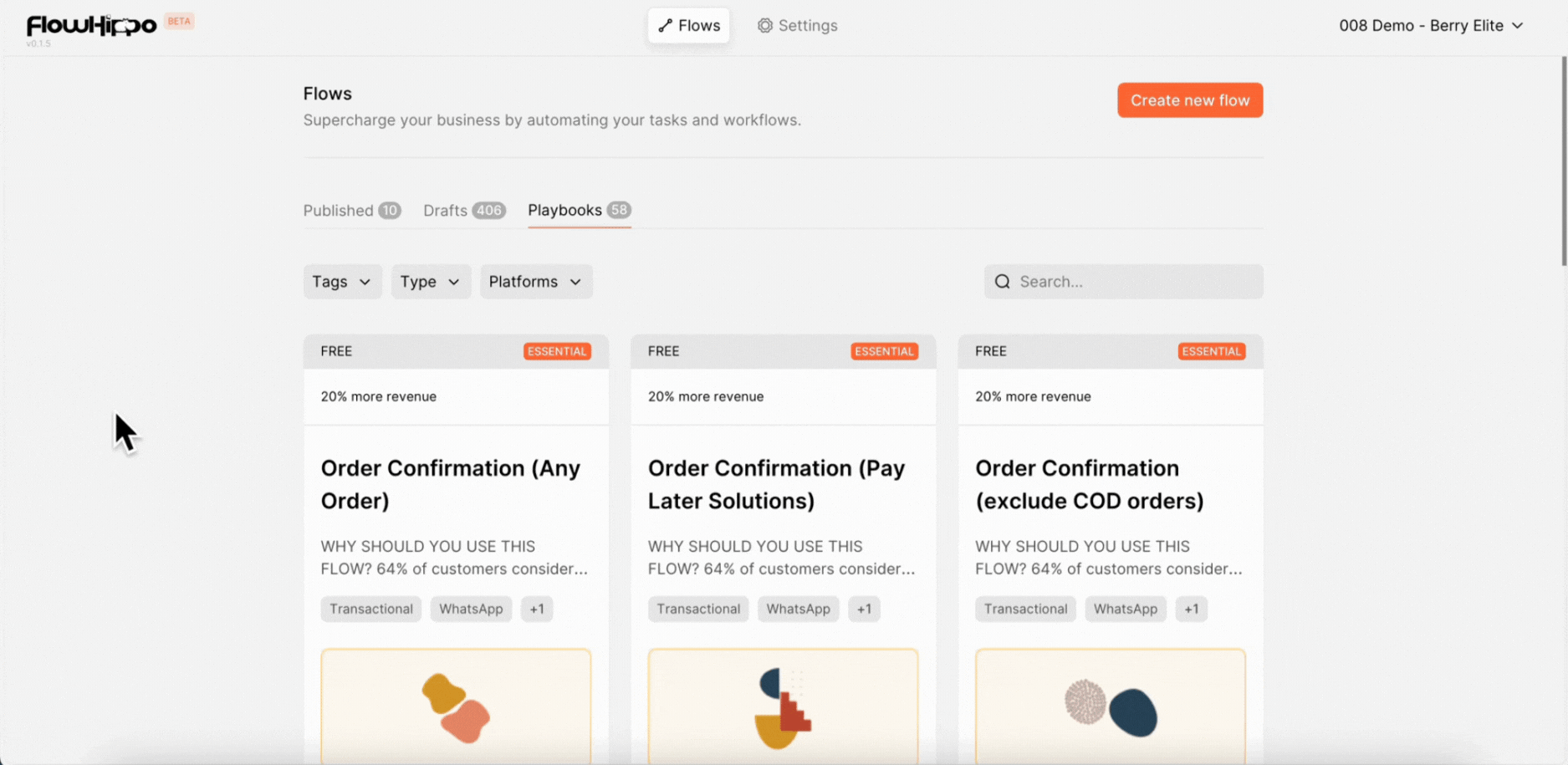Click the Create new flow button

(x=1190, y=100)
